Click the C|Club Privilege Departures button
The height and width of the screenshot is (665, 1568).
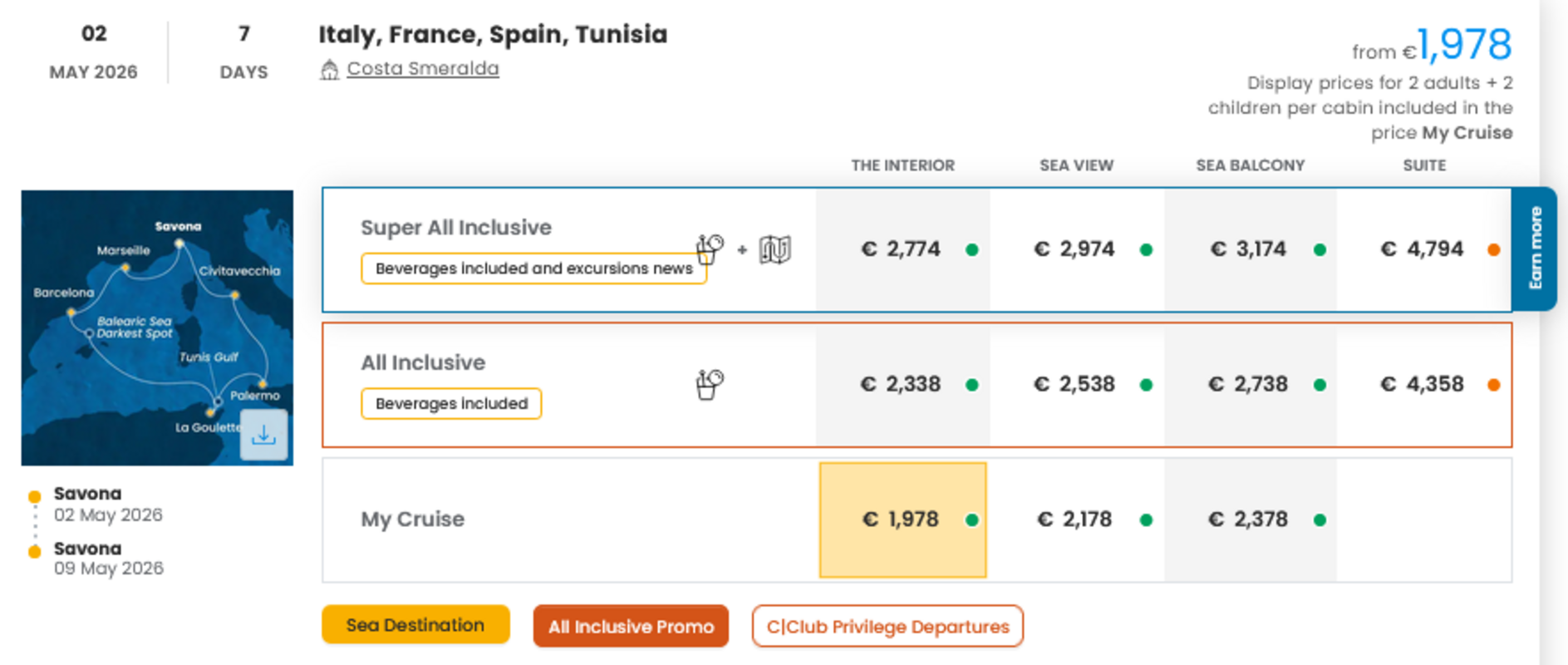point(887,627)
